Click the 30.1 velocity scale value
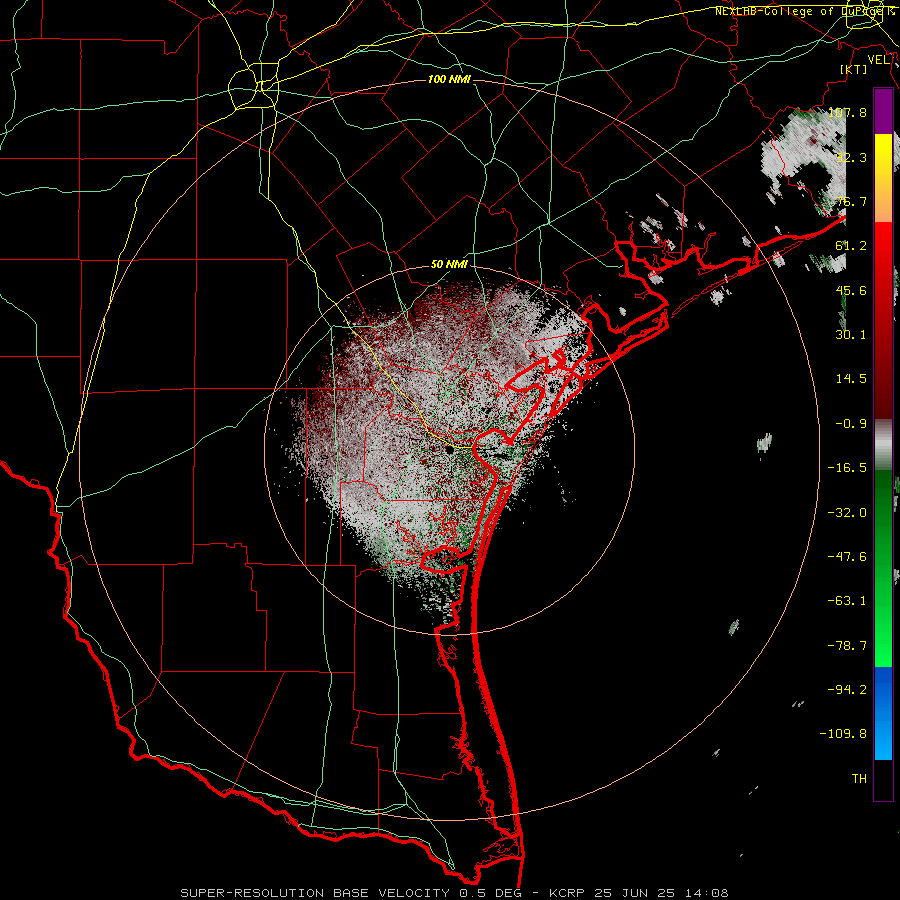 (851, 335)
